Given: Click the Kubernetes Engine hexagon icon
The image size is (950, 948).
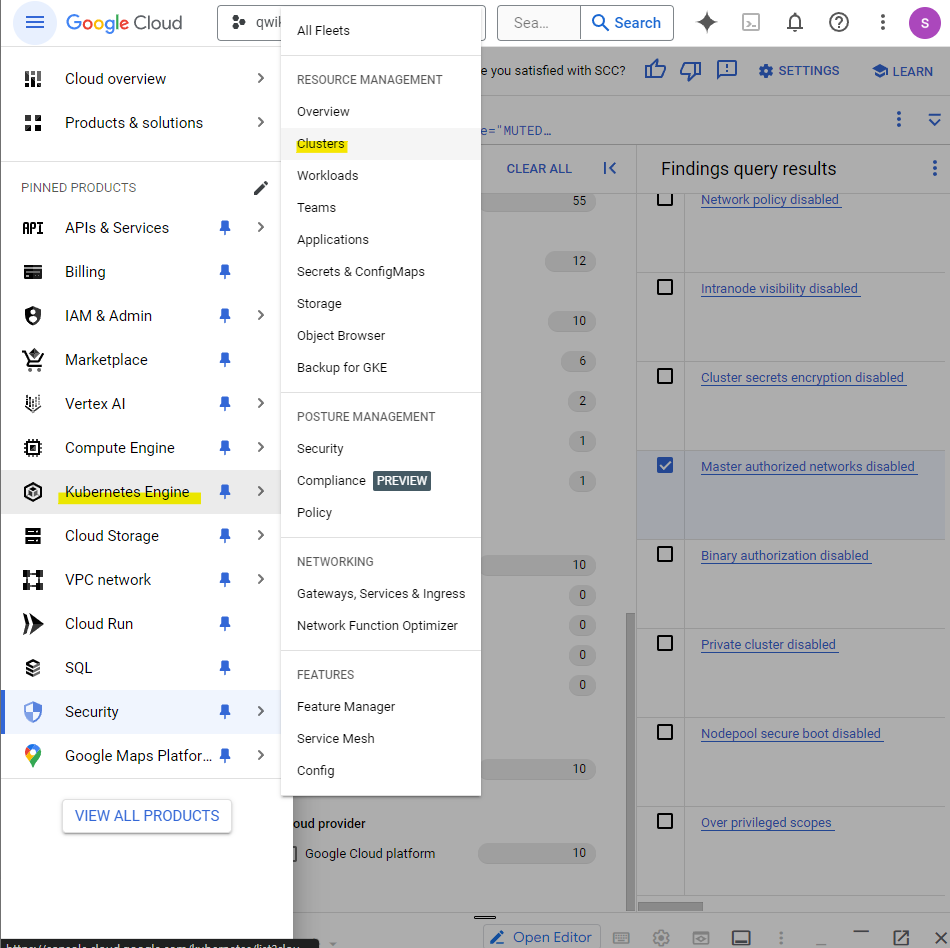Looking at the screenshot, I should tap(33, 491).
